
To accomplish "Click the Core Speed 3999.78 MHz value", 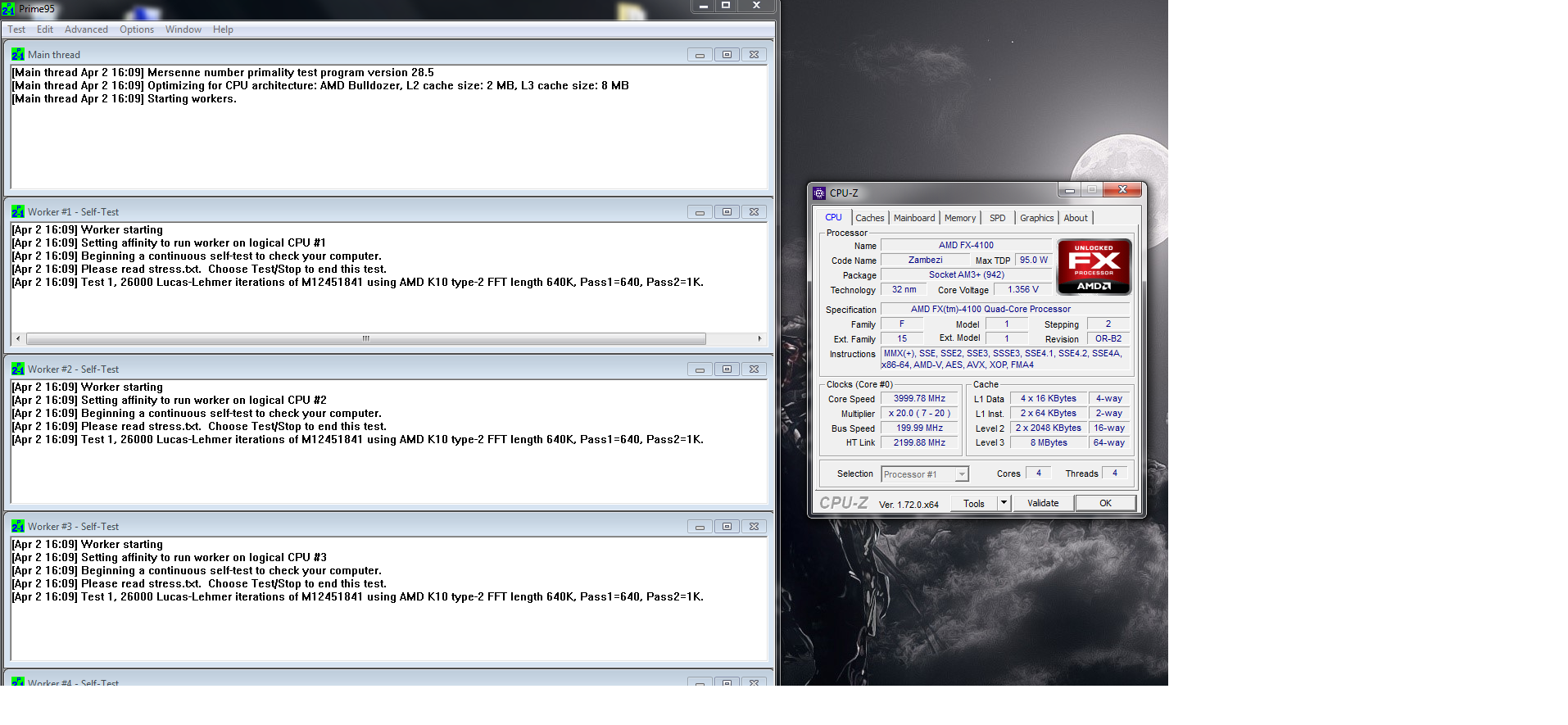I will point(919,398).
